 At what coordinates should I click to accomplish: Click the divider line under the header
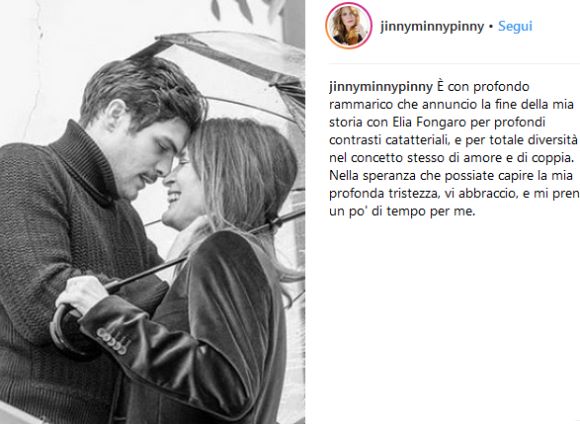tap(454, 63)
